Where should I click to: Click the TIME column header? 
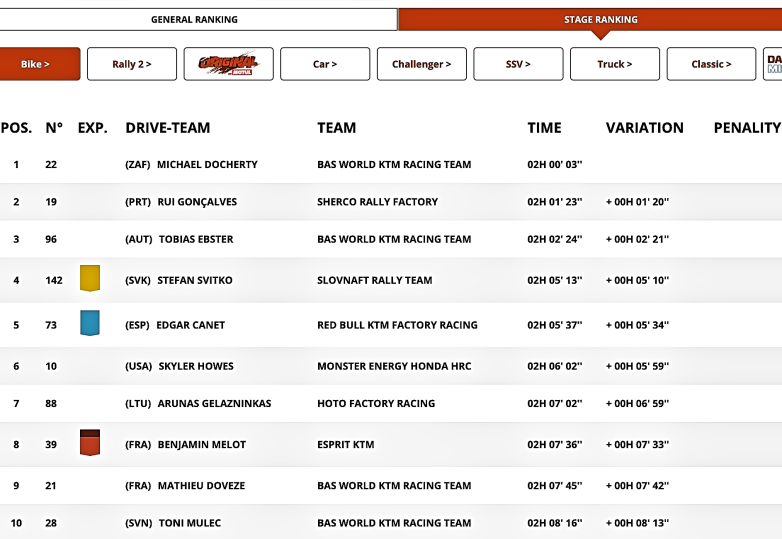(544, 128)
